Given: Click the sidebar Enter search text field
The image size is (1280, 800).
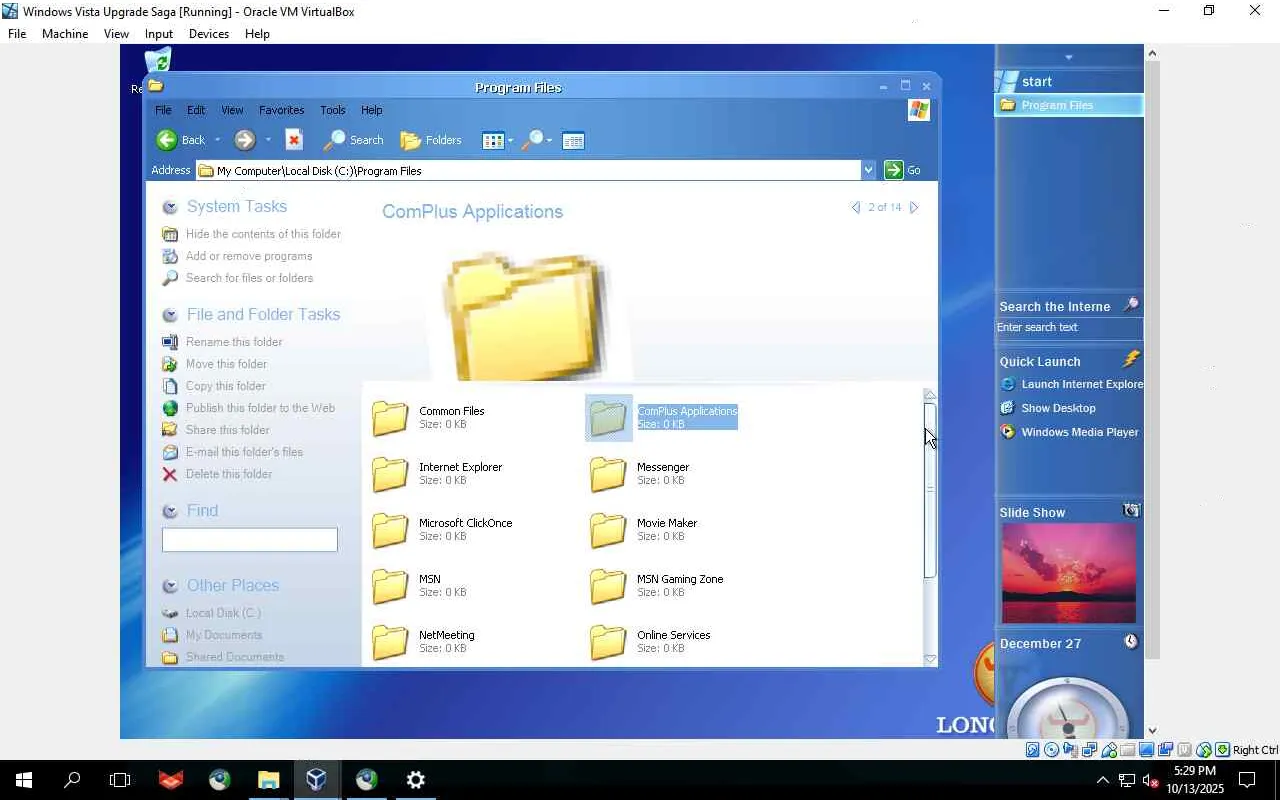Looking at the screenshot, I should [1069, 328].
